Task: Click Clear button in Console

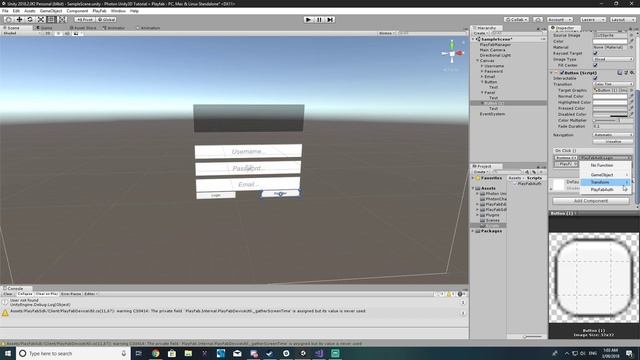Action: [x=8, y=294]
